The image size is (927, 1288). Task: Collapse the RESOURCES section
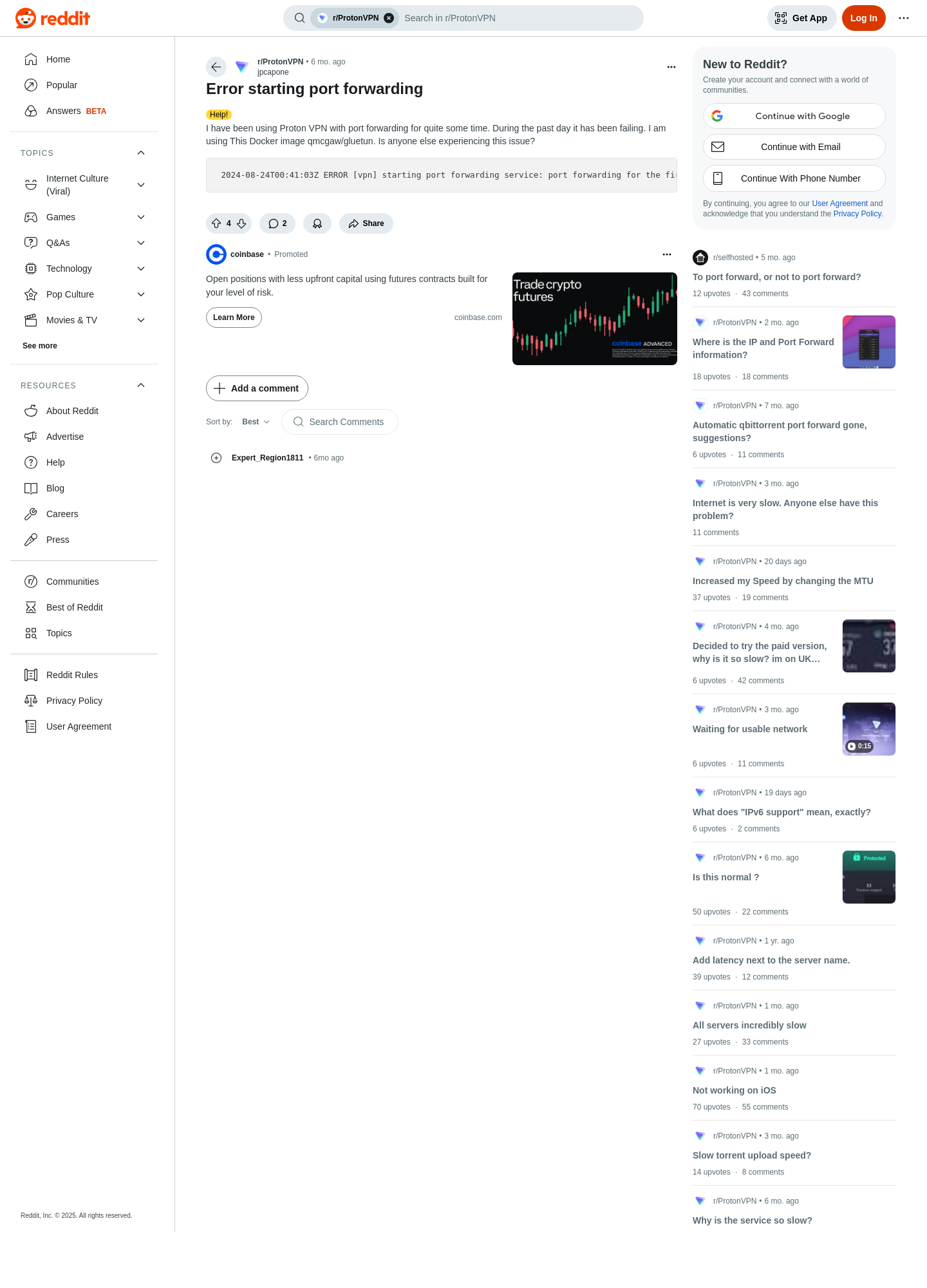point(141,385)
